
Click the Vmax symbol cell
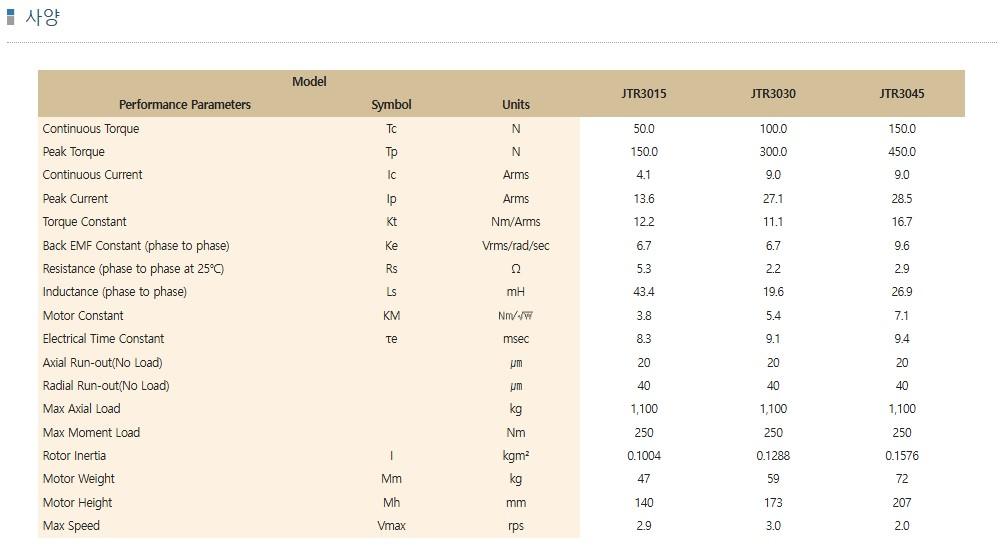[x=391, y=526]
